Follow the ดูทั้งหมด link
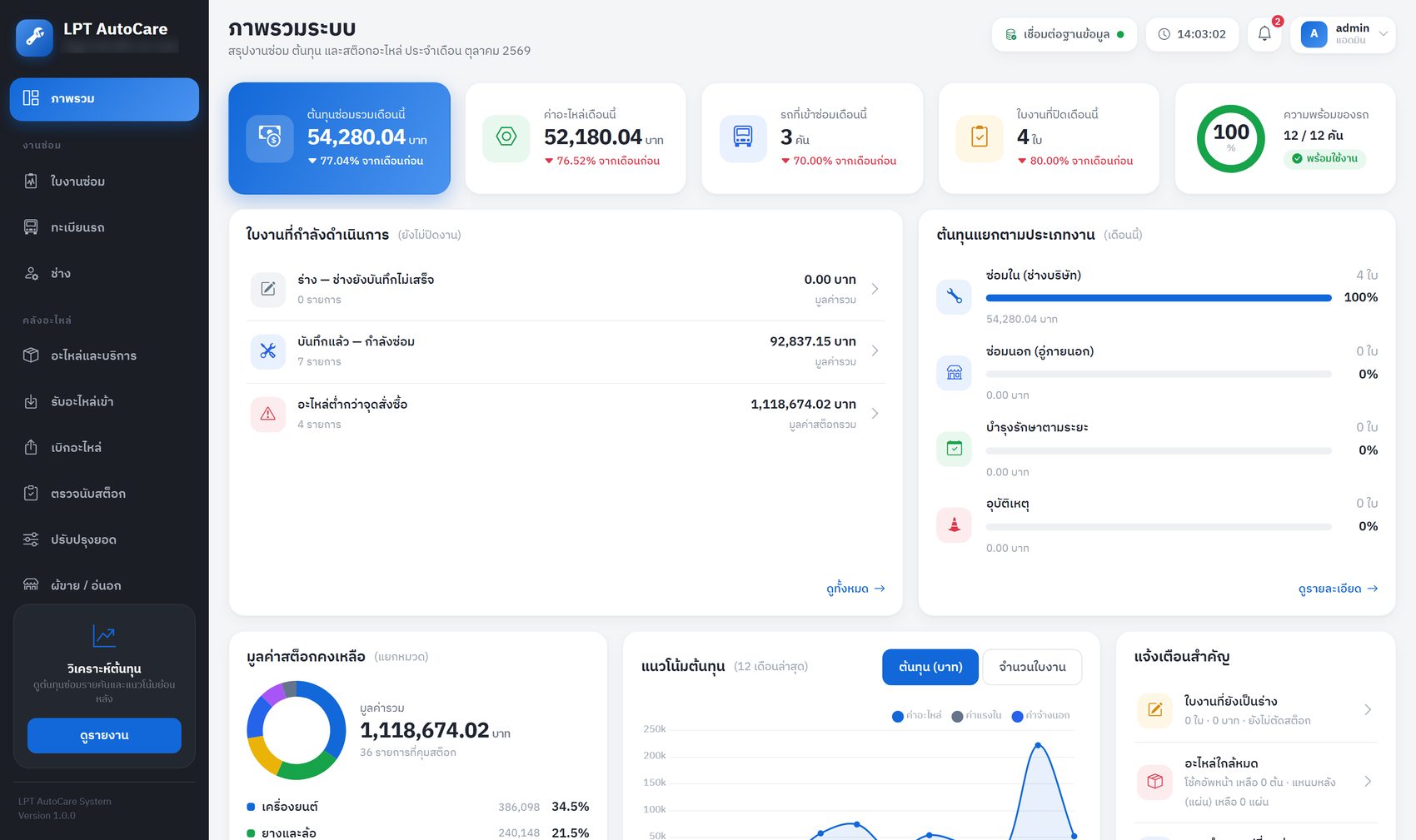 coord(855,589)
